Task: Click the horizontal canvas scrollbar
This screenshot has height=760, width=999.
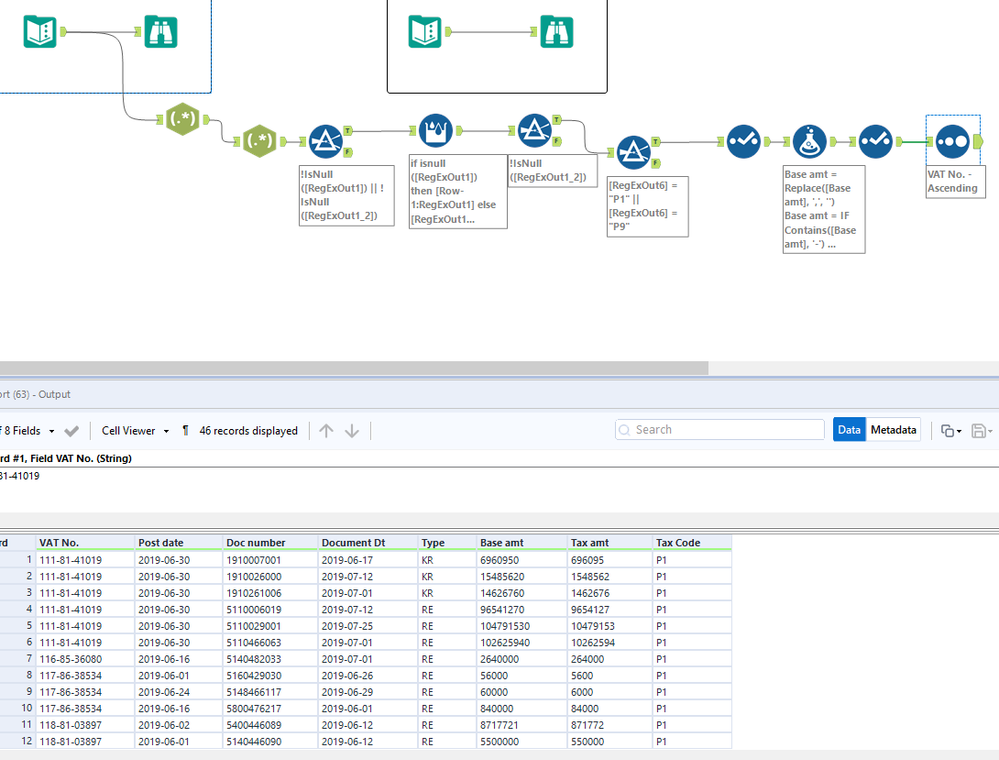Action: point(354,368)
